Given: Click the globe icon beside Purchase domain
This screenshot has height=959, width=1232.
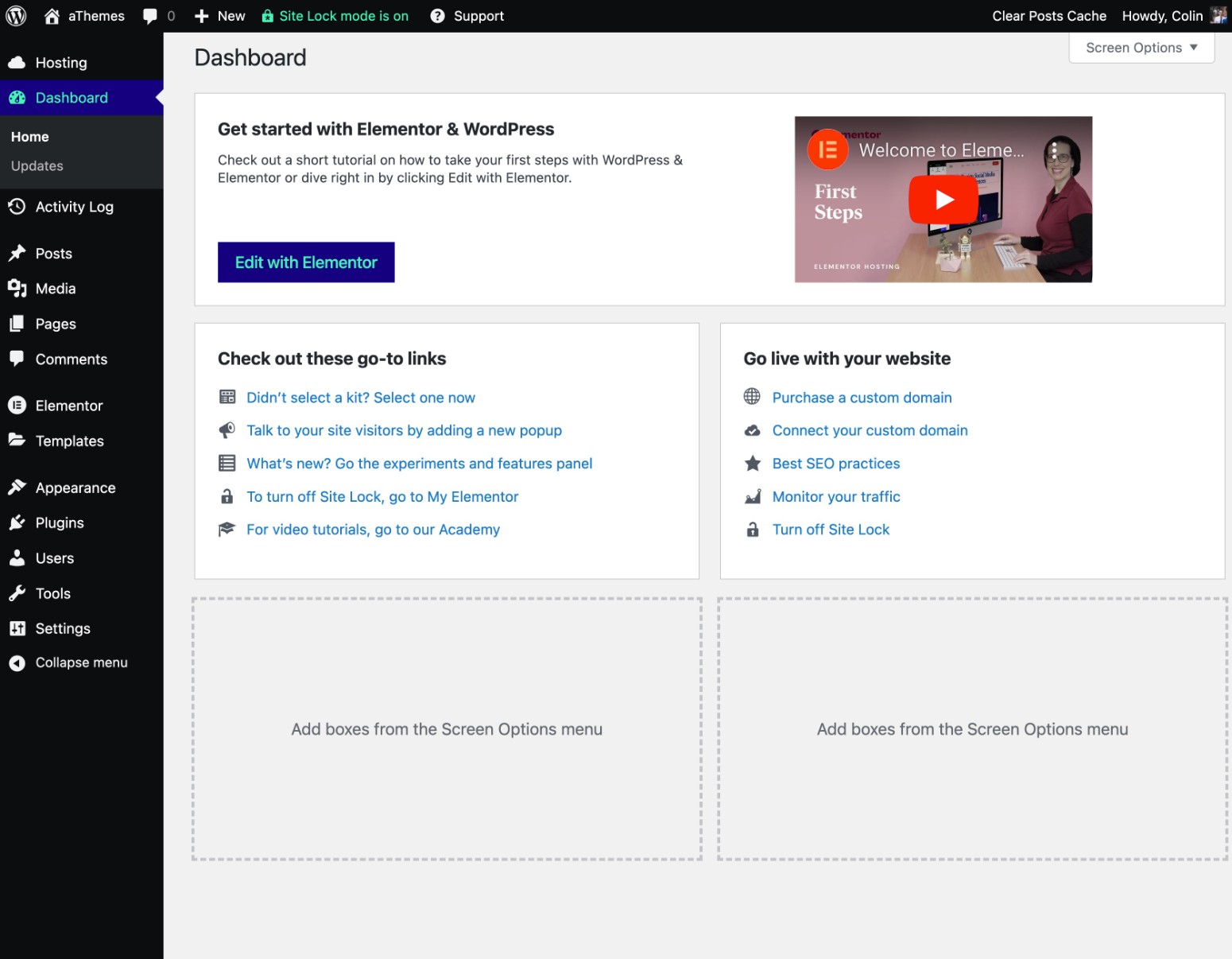Looking at the screenshot, I should click(752, 396).
